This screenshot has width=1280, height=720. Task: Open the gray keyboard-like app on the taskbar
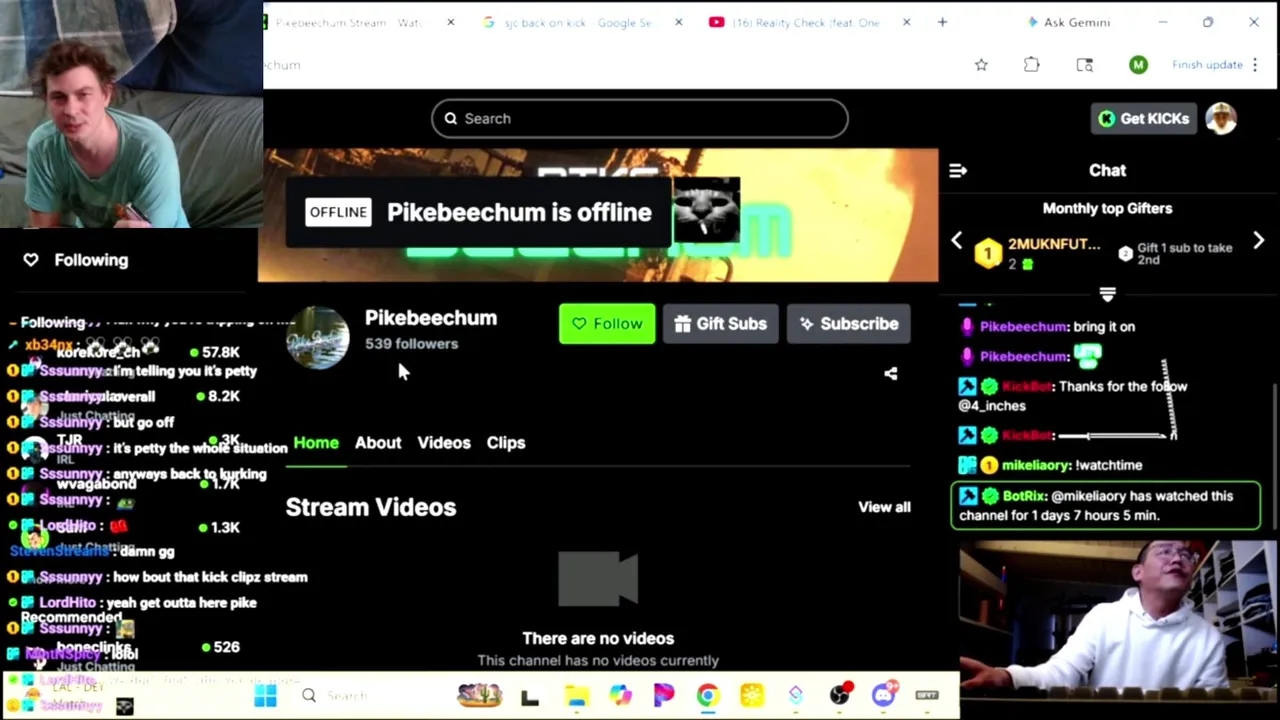tap(927, 696)
